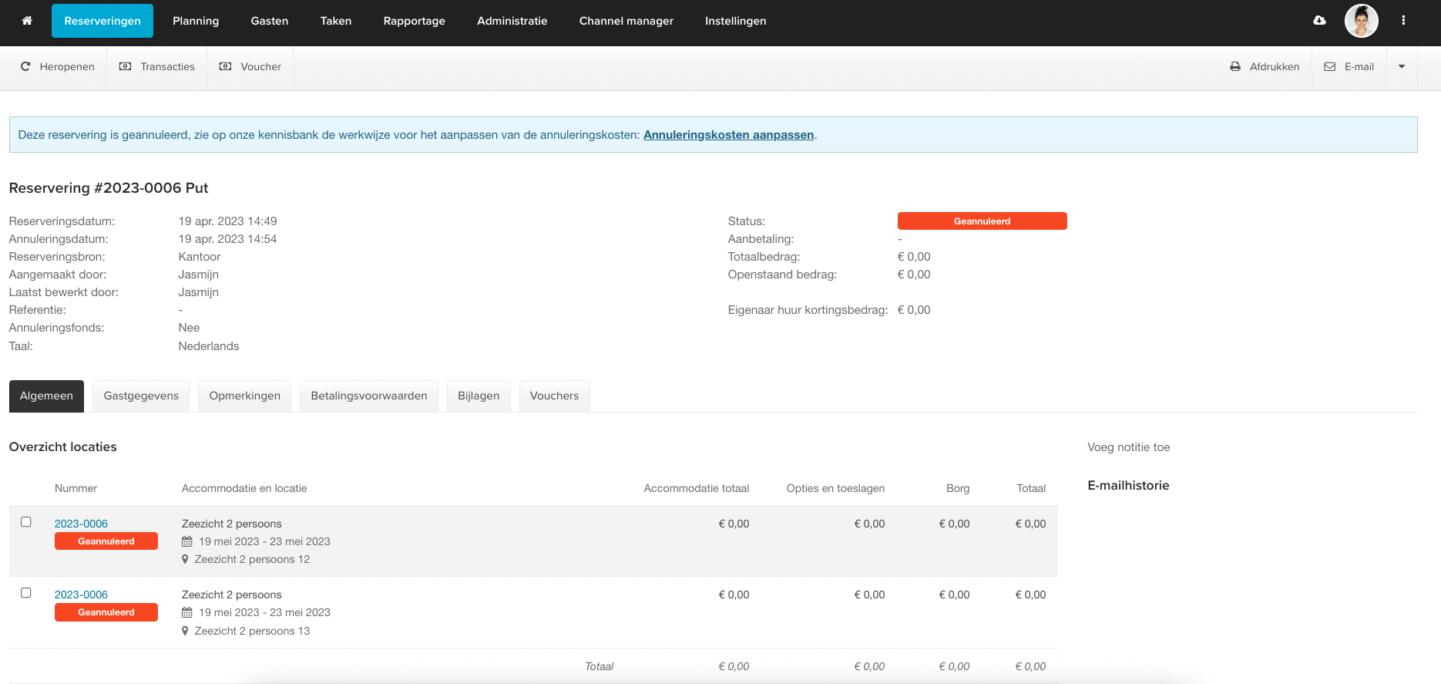1441x684 pixels.
Task: Open the Instellingen menu
Action: 735,21
